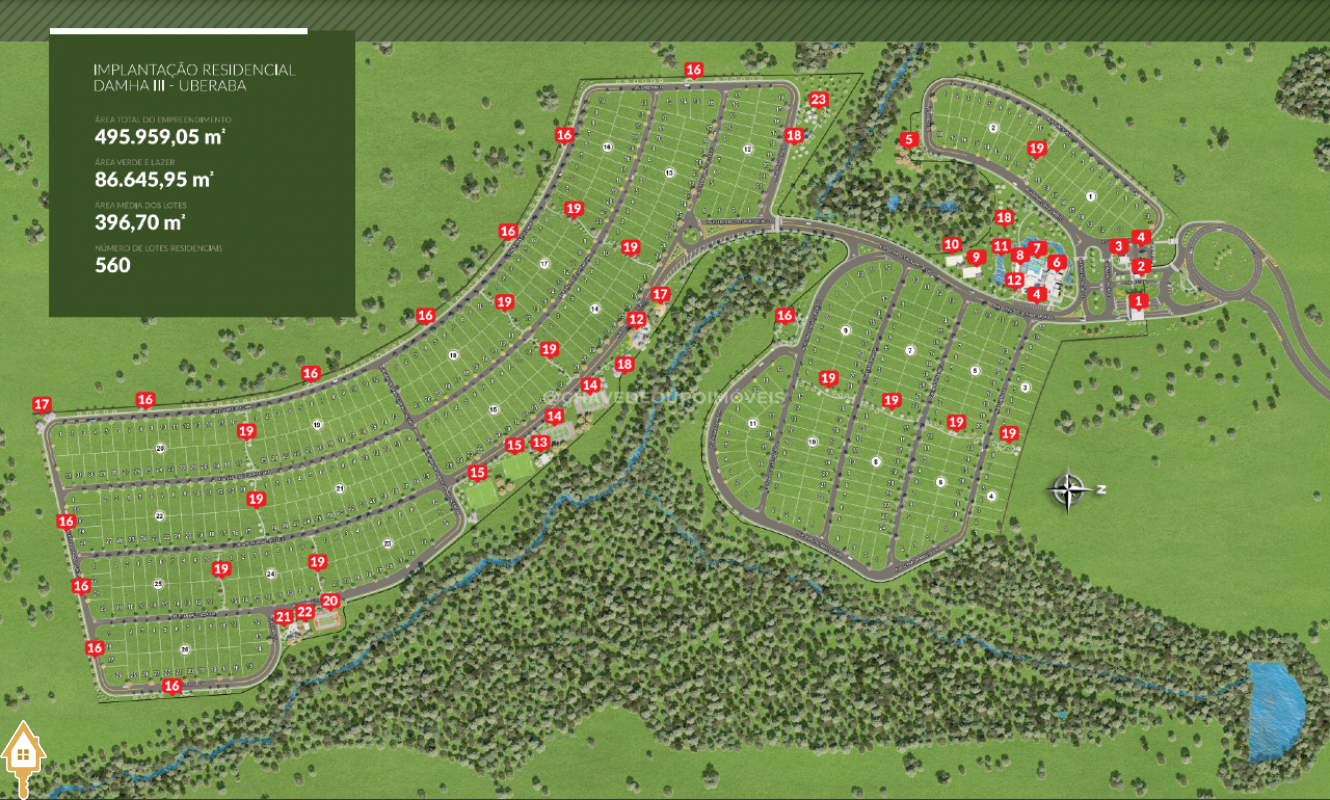Click the red marker labeled 23
1330x800 pixels.
(x=819, y=99)
